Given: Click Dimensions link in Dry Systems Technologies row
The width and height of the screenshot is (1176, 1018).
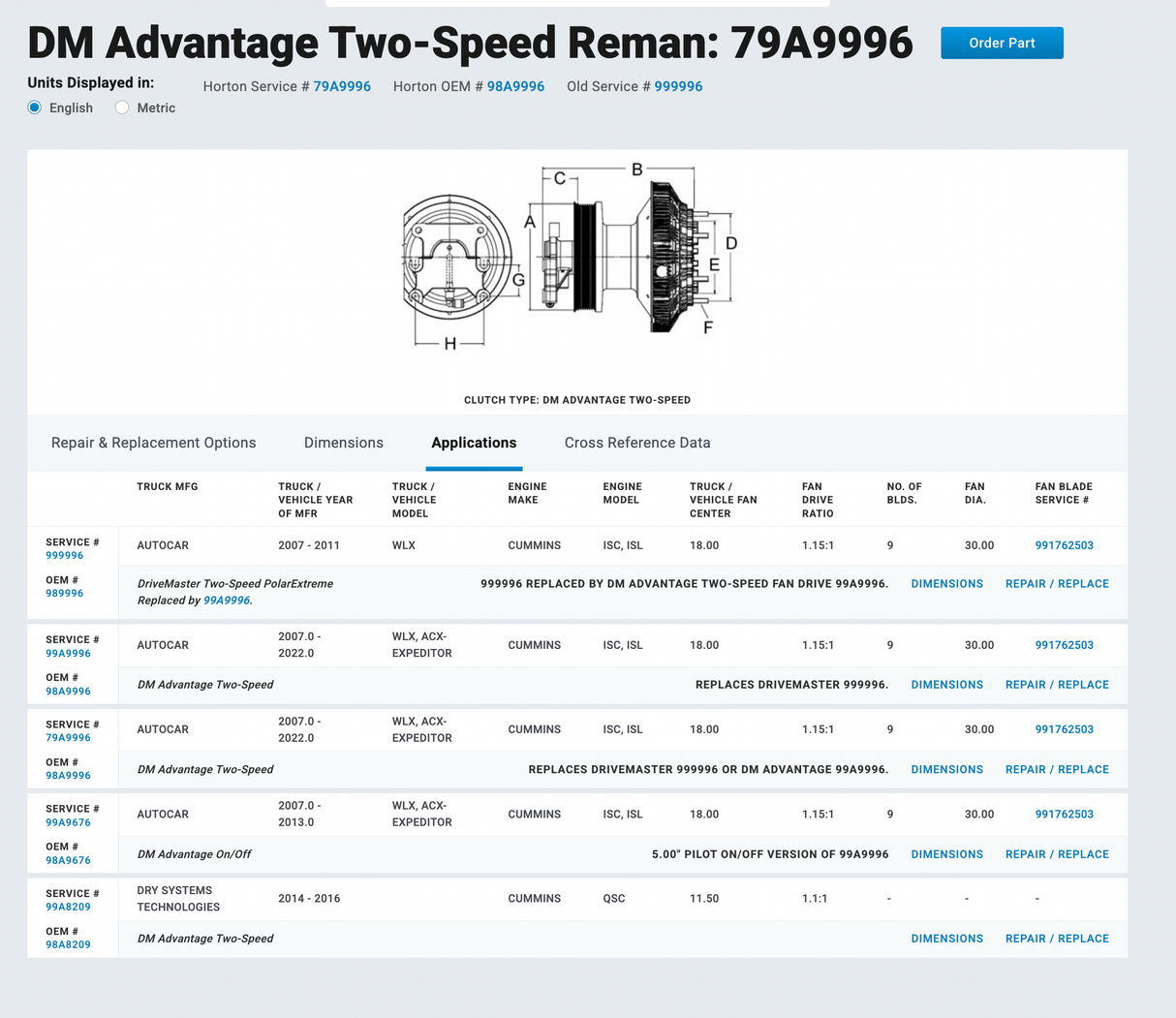Looking at the screenshot, I should 946,939.
